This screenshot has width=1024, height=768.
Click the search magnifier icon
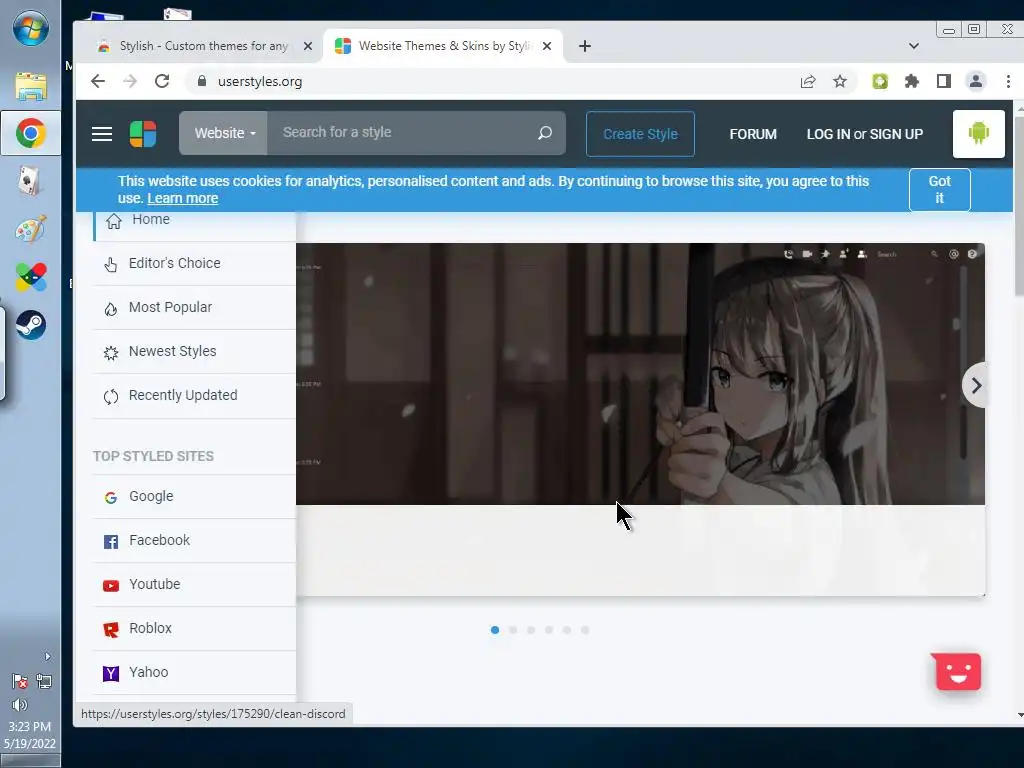click(545, 133)
